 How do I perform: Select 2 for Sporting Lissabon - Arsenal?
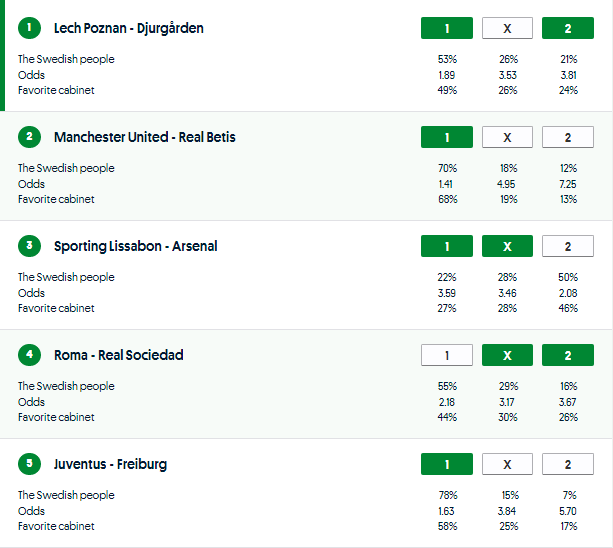567,246
